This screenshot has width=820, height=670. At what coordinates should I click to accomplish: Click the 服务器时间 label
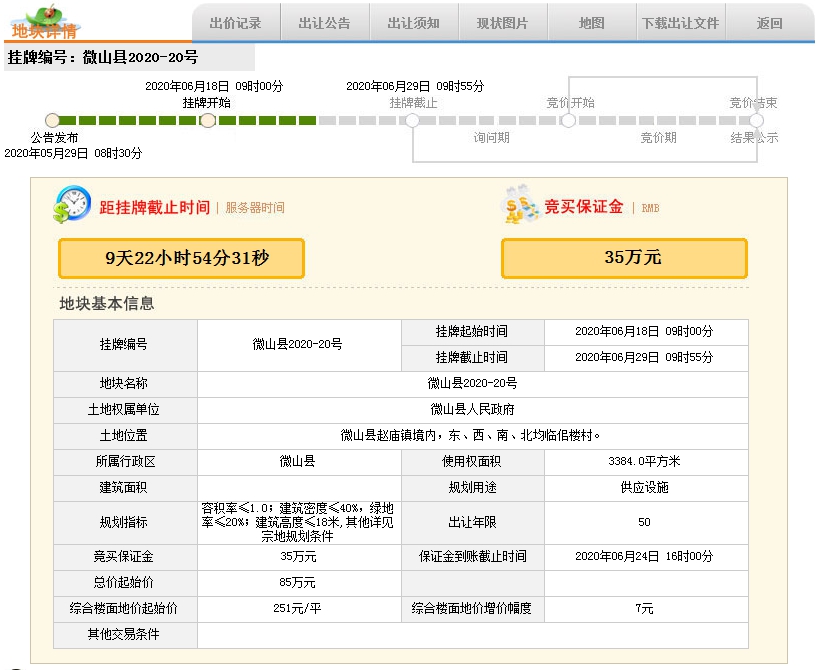click(x=255, y=208)
